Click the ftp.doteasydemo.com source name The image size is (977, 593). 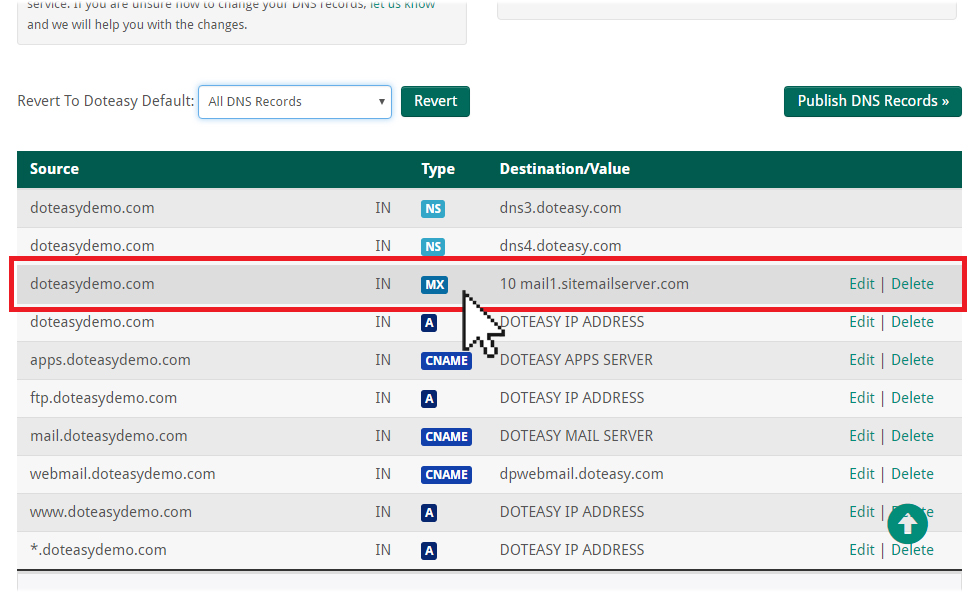pyautogui.click(x=103, y=398)
